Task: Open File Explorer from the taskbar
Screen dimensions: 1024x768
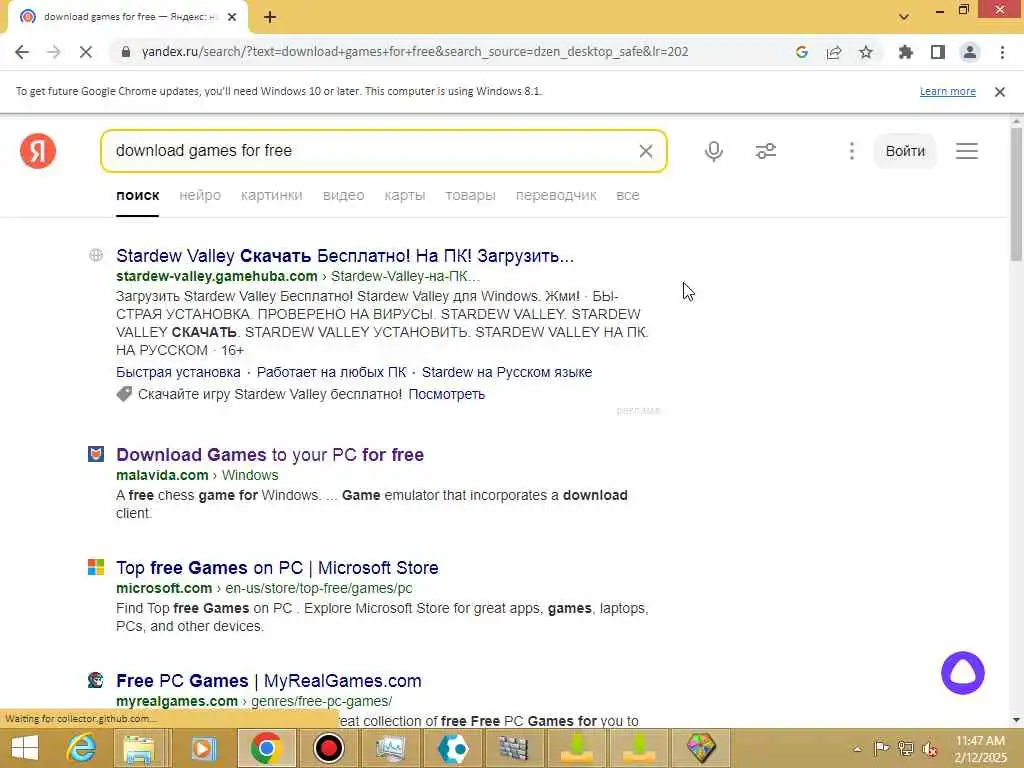Action: pos(140,748)
